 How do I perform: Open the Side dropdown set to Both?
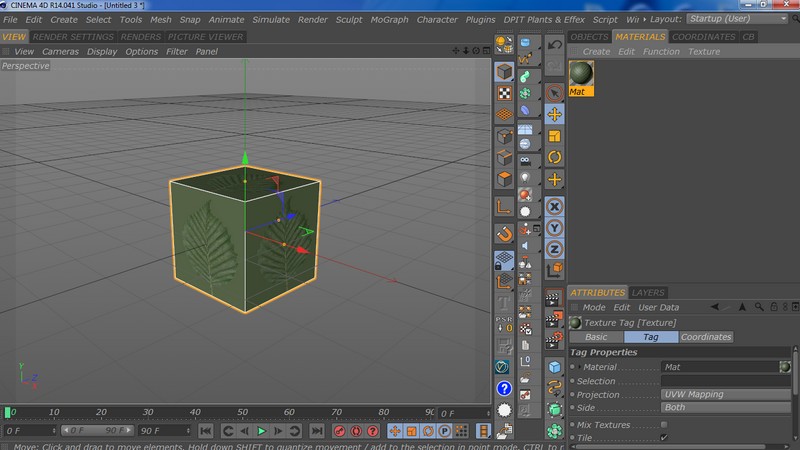click(x=725, y=408)
